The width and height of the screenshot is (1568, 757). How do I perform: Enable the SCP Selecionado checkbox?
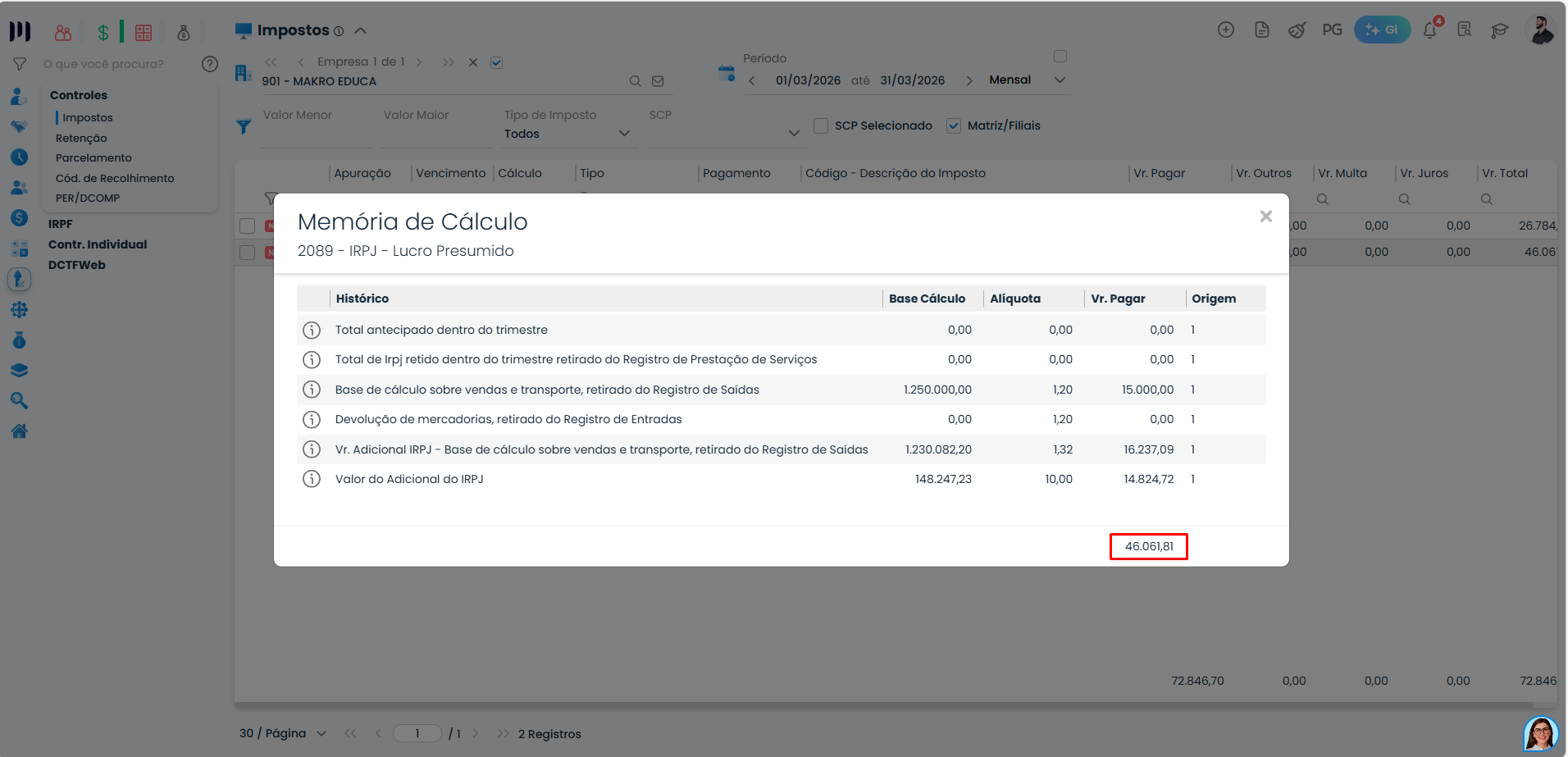[x=821, y=125]
